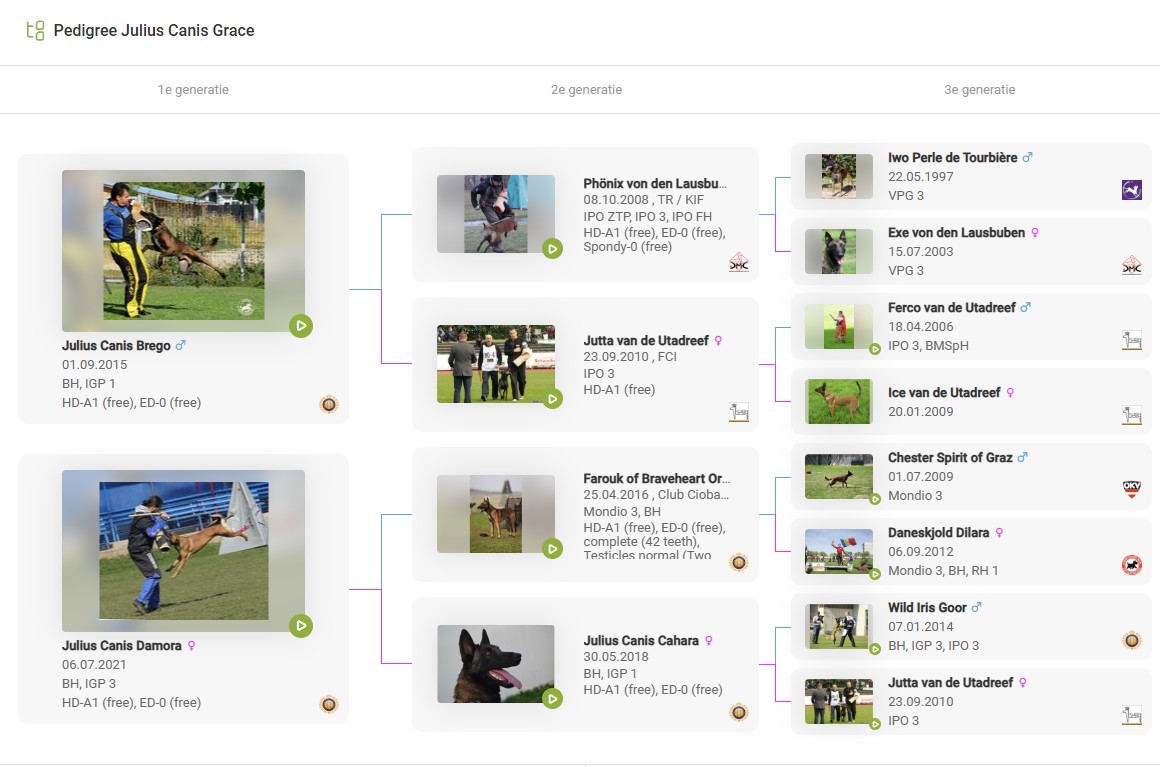Open Julius Canis Brego profile link
This screenshot has width=1160, height=767.
click(116, 346)
